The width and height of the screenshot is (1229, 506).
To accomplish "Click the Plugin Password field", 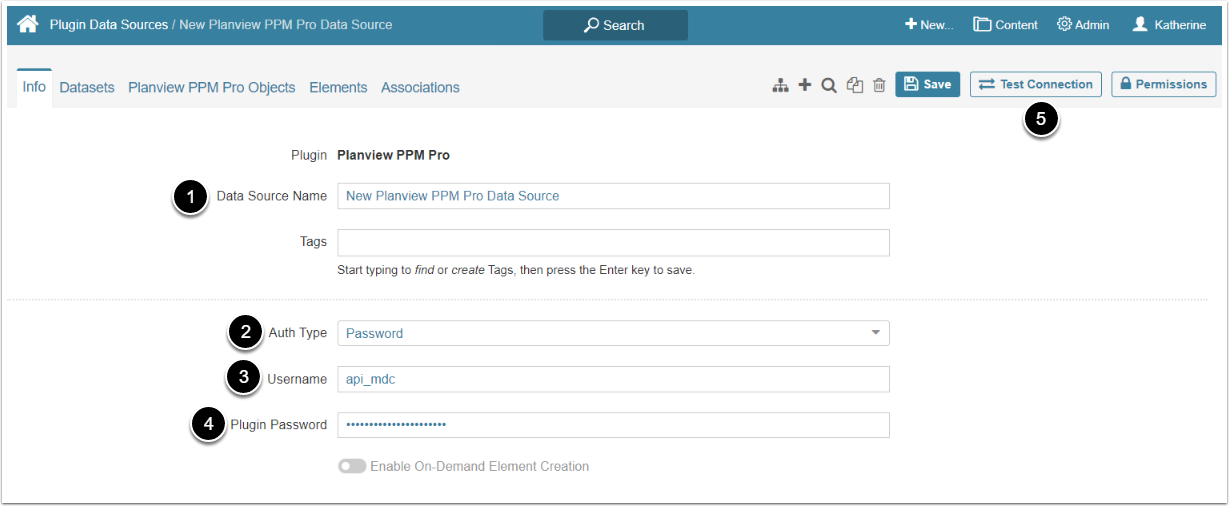I will (x=613, y=425).
